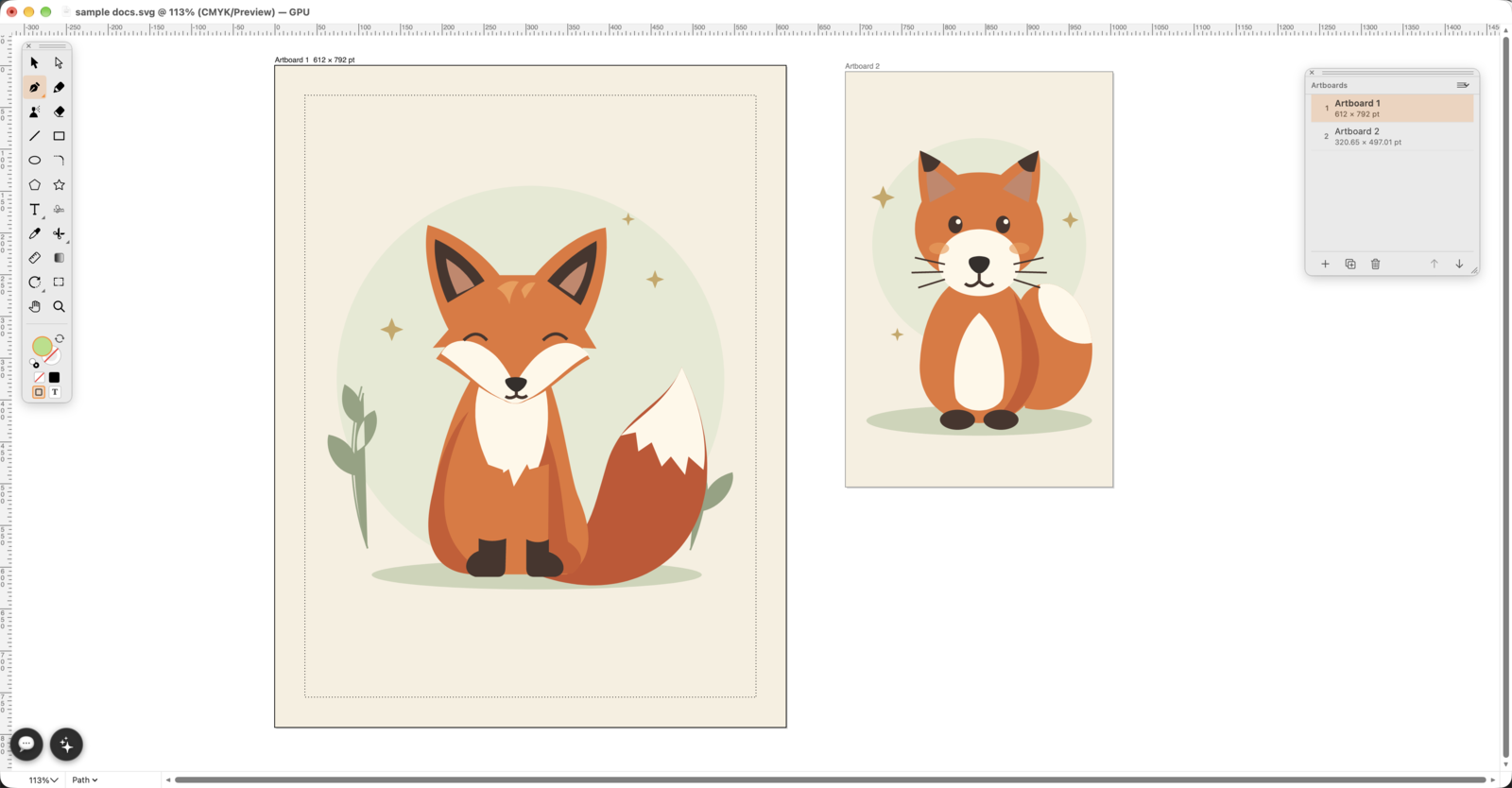This screenshot has width=1512, height=788.
Task: Open the chat bubble assistant button
Action: point(26,745)
